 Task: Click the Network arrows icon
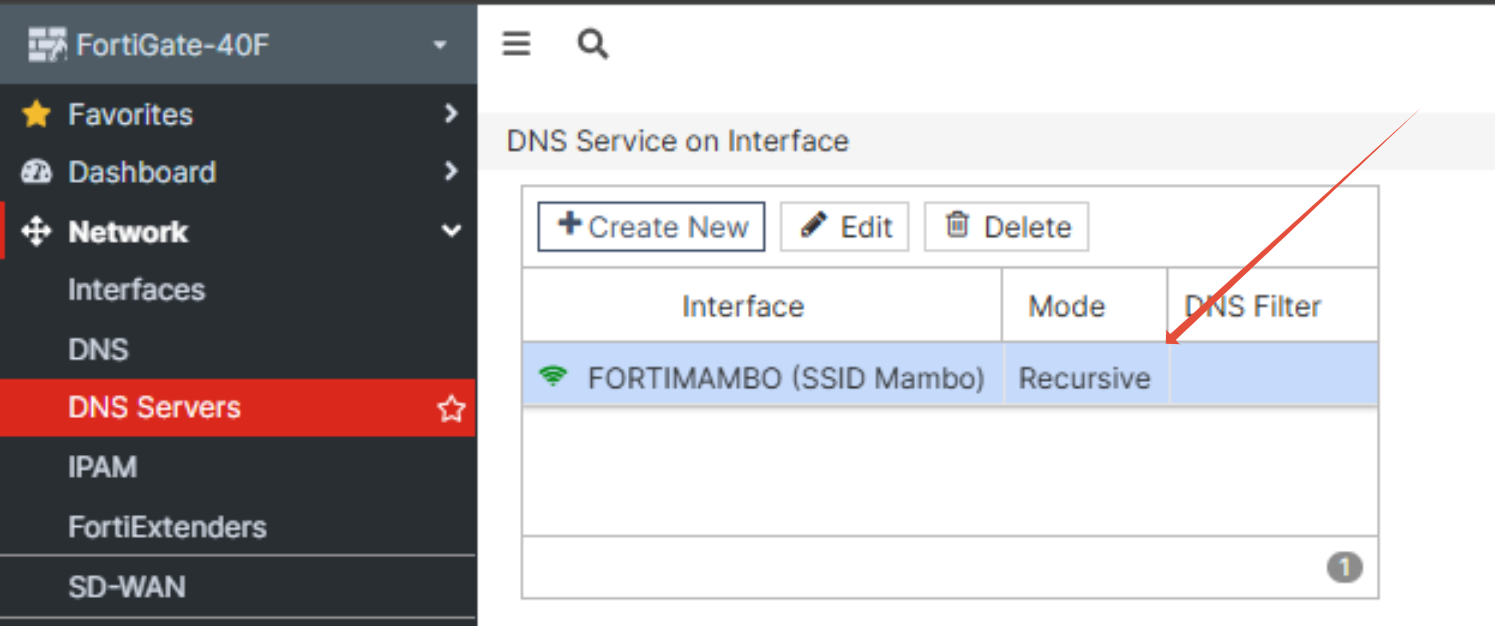click(36, 232)
